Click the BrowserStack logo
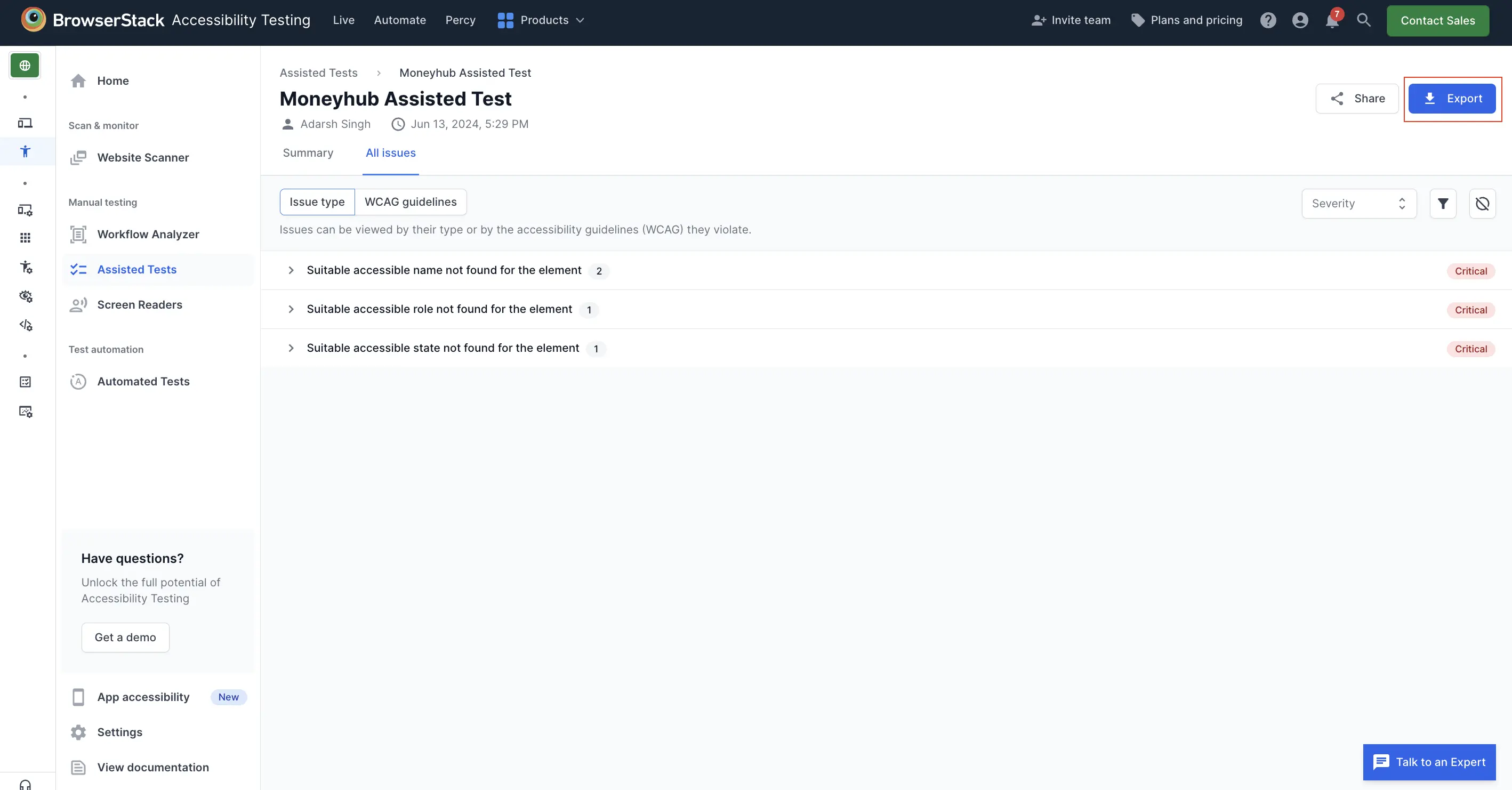 pyautogui.click(x=34, y=20)
